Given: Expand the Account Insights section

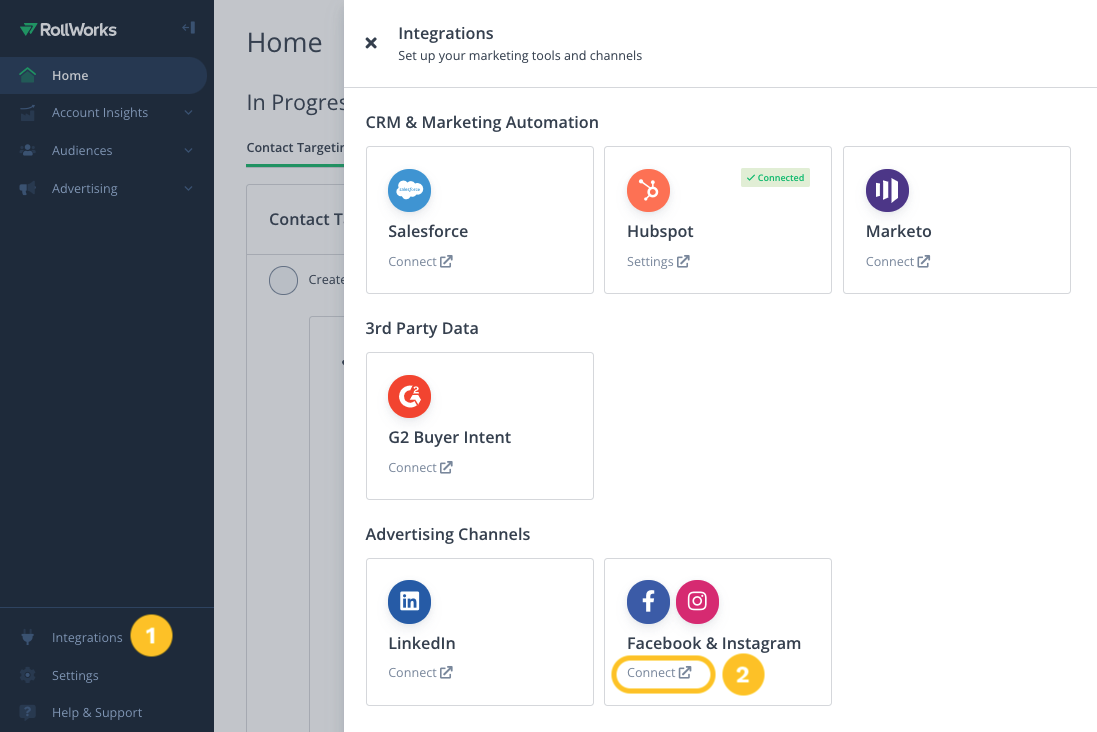Looking at the screenshot, I should (x=189, y=112).
